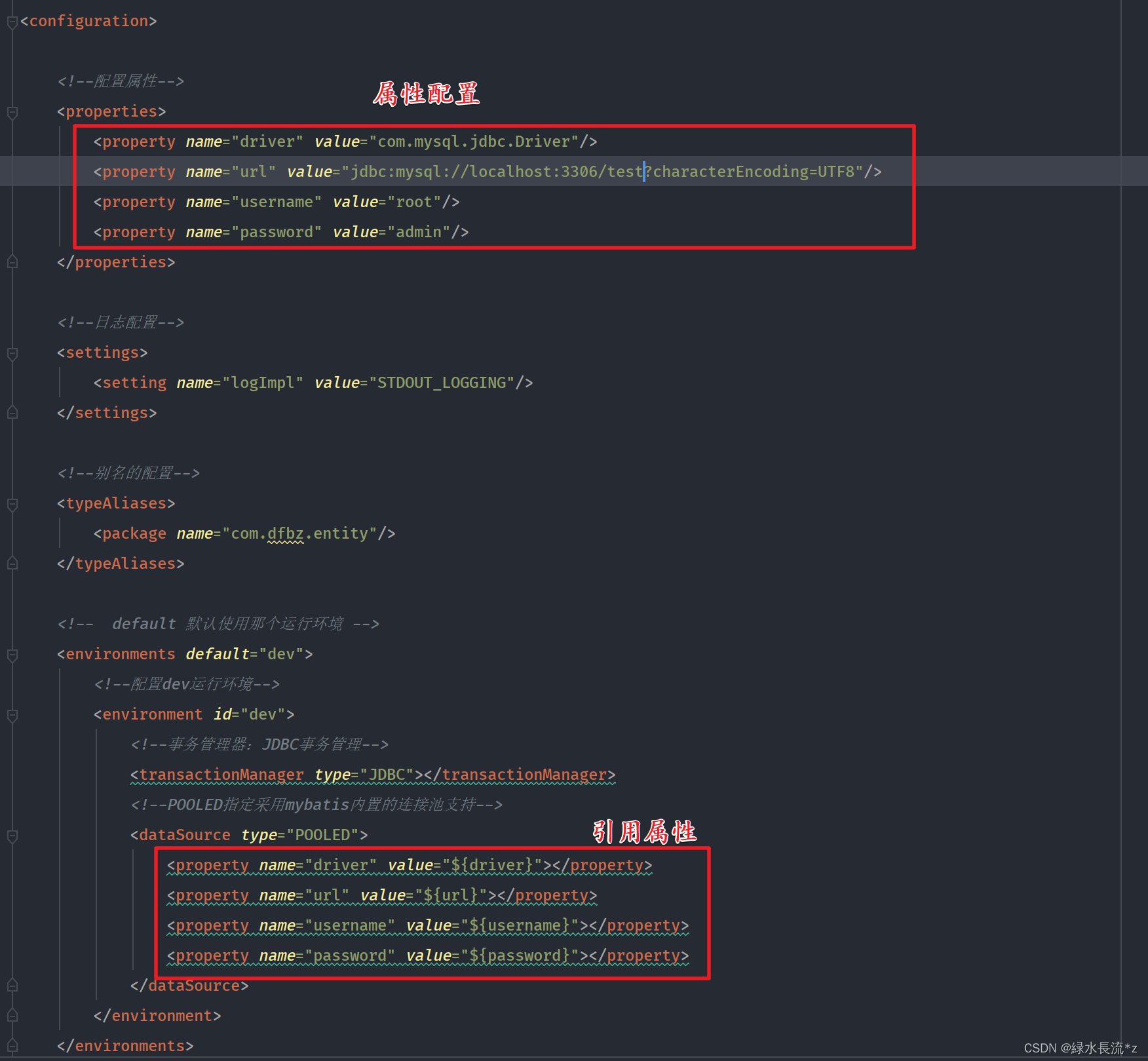
Task: Click the JDBC事务管理 comment line
Action: pos(259,744)
